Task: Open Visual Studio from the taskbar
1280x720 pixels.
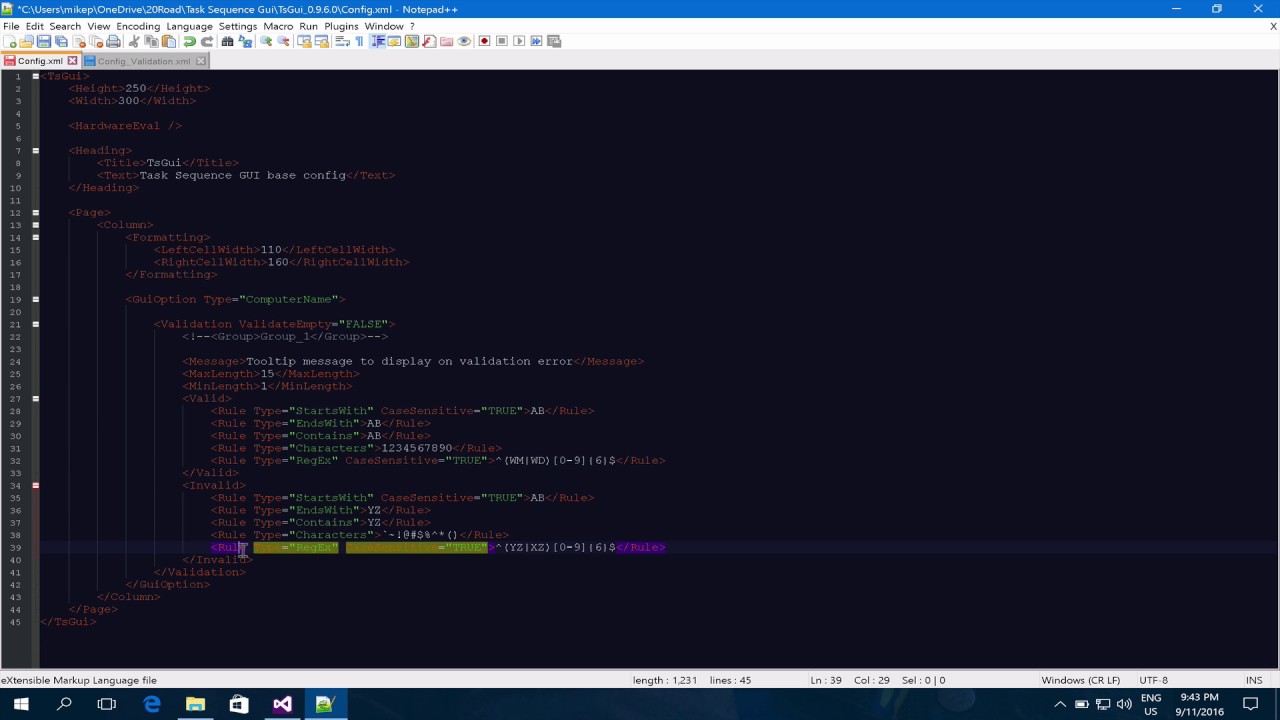Action: [x=282, y=704]
